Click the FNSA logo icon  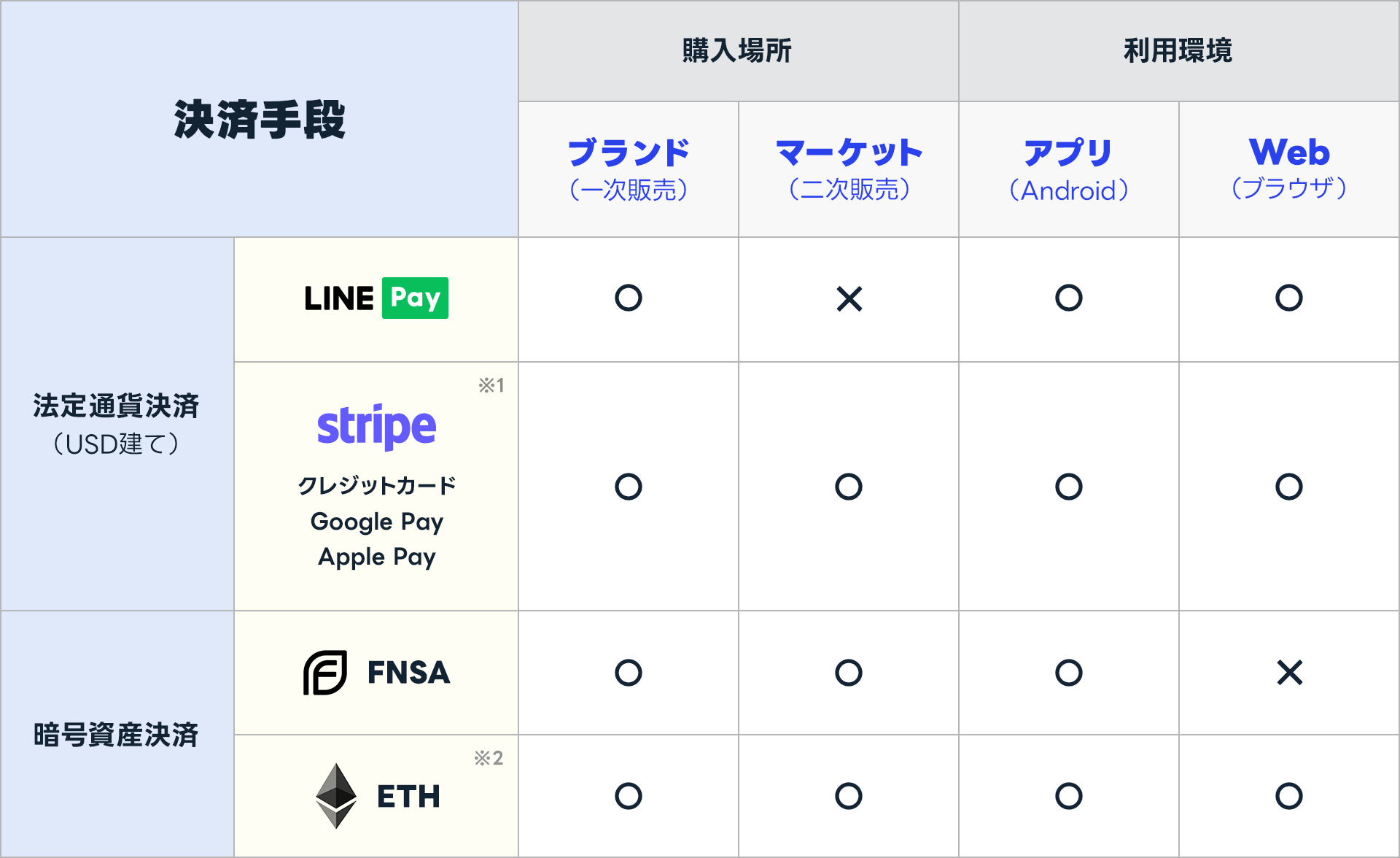point(325,673)
